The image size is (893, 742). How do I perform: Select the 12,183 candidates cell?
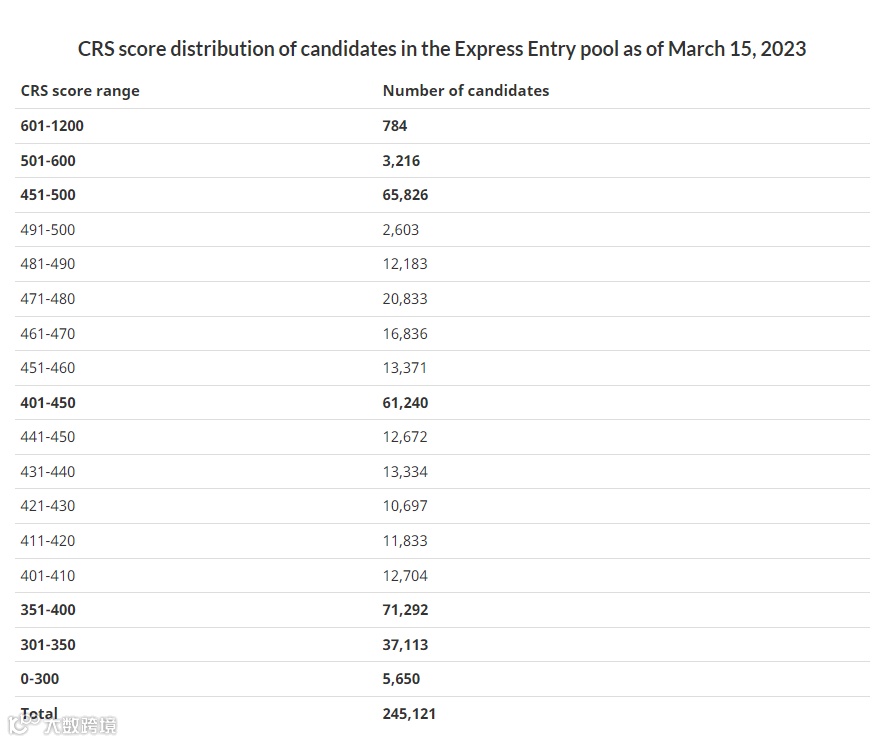pyautogui.click(x=405, y=264)
